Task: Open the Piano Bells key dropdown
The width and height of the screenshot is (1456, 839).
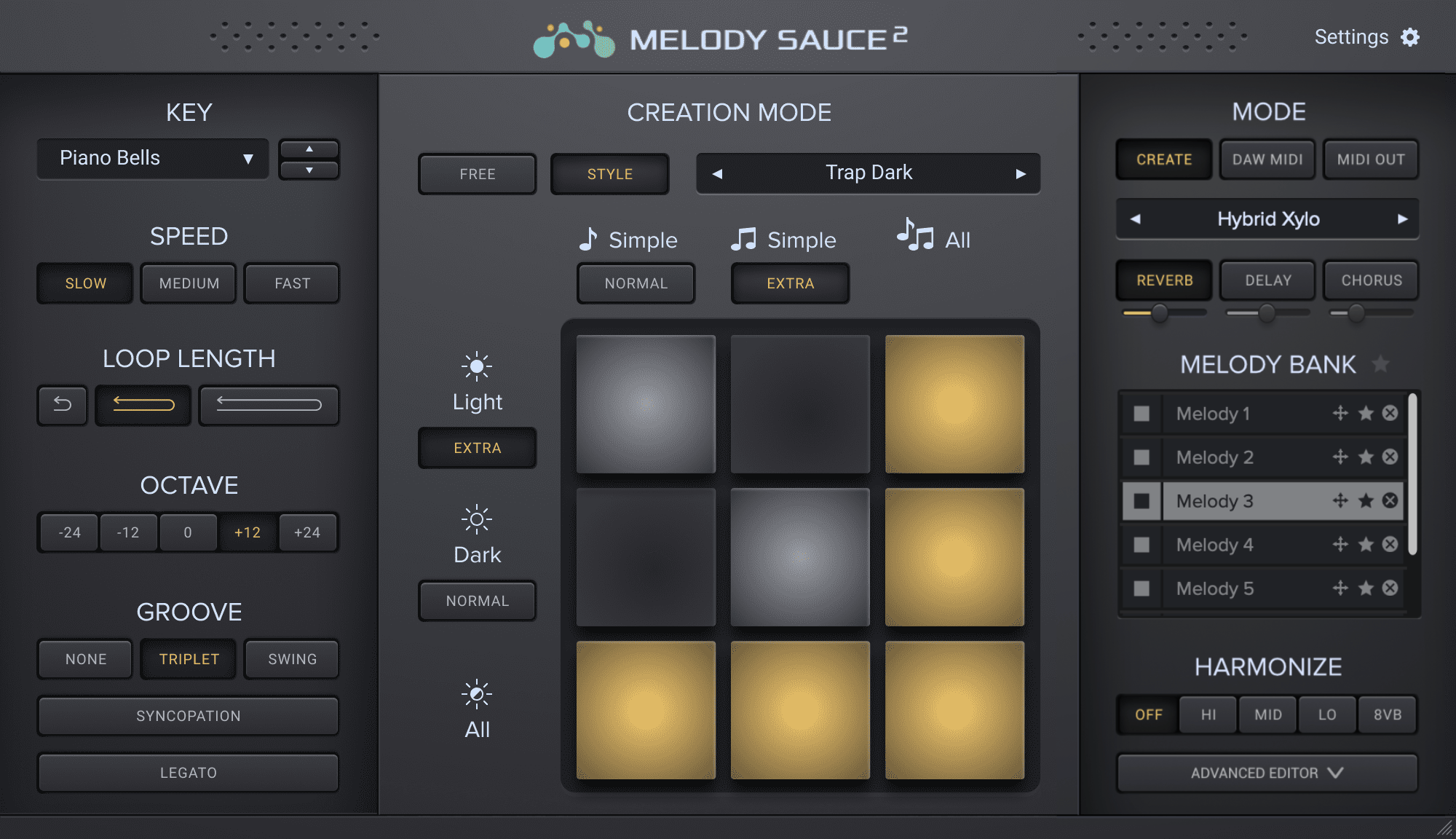Action: 152,158
